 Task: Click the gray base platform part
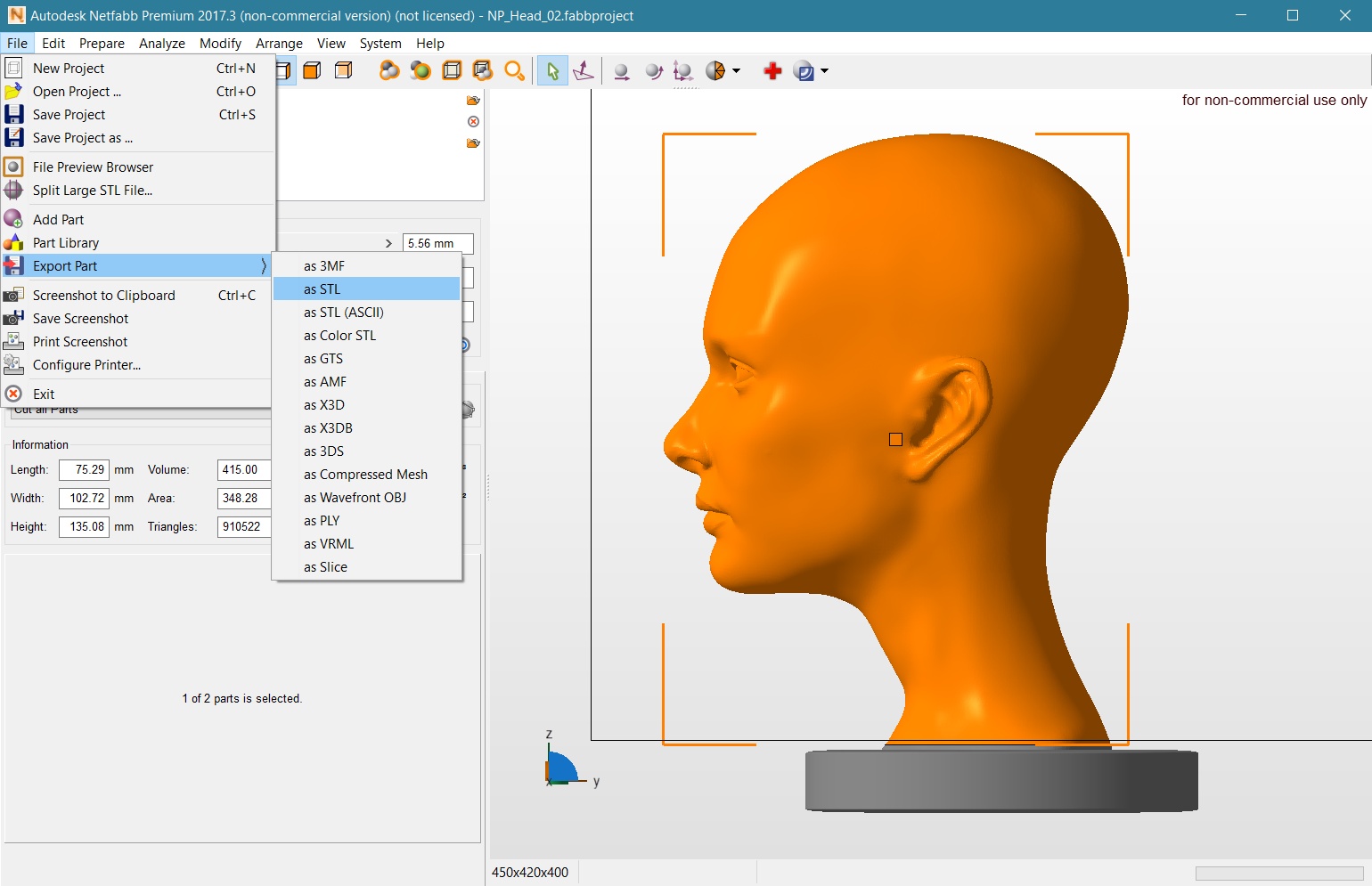[1001, 780]
